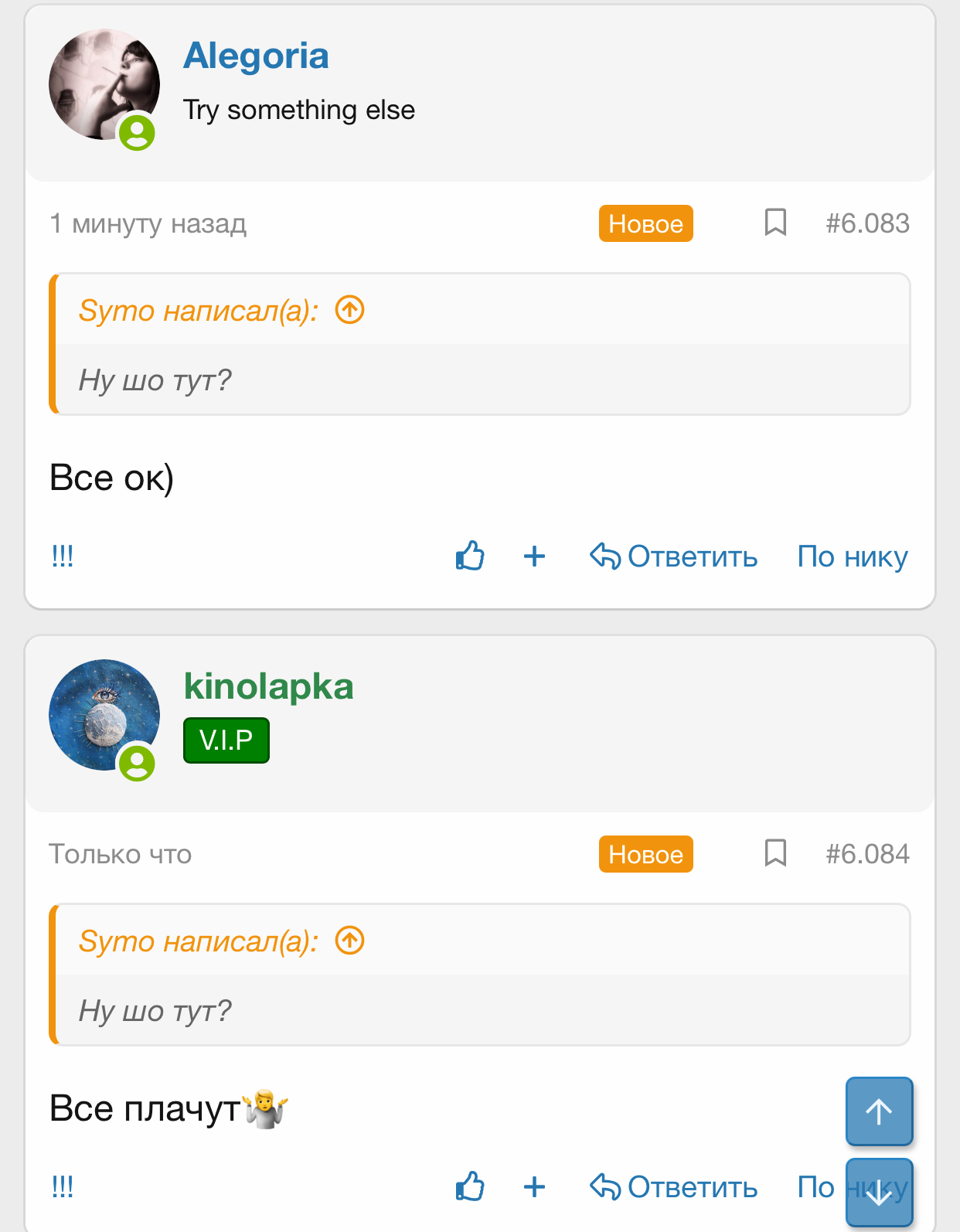Reply to kinolapka's post via Ответить
Screen dimensions: 960x1232
(x=674, y=1187)
